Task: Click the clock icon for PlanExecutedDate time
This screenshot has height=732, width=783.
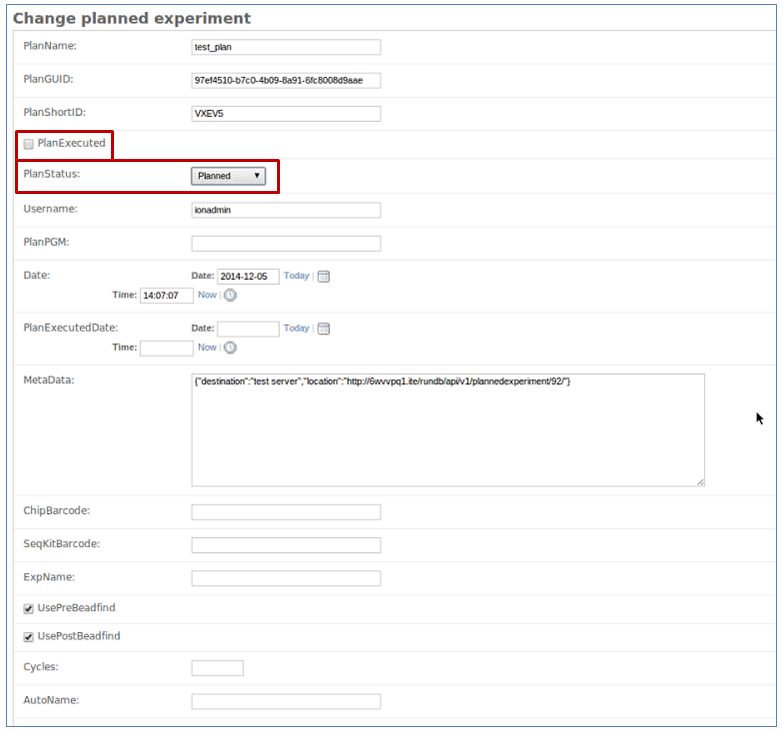Action: click(230, 348)
